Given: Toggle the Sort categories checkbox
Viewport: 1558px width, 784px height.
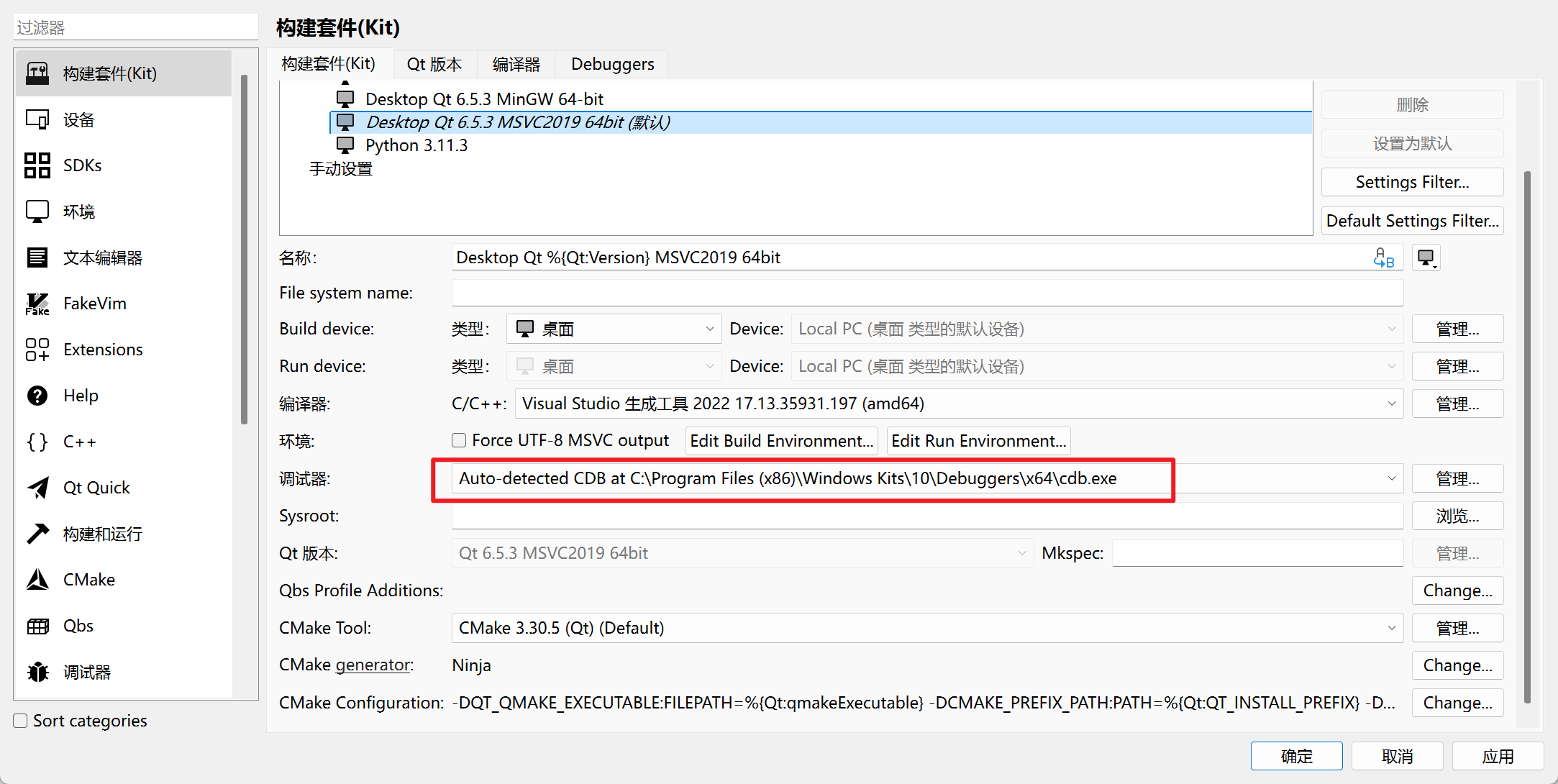Looking at the screenshot, I should click(x=19, y=720).
